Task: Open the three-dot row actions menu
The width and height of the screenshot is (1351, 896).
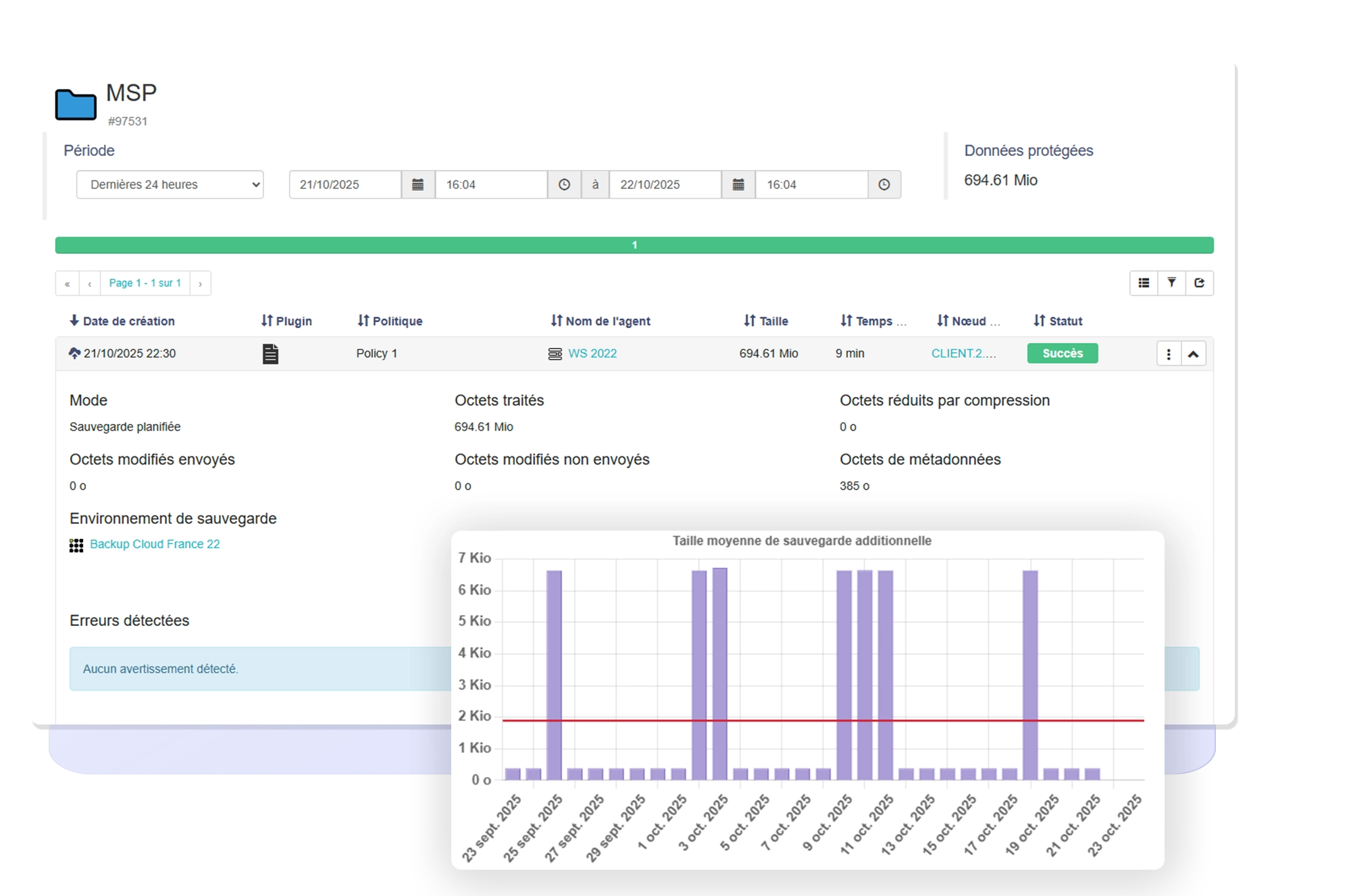Action: 1169,354
